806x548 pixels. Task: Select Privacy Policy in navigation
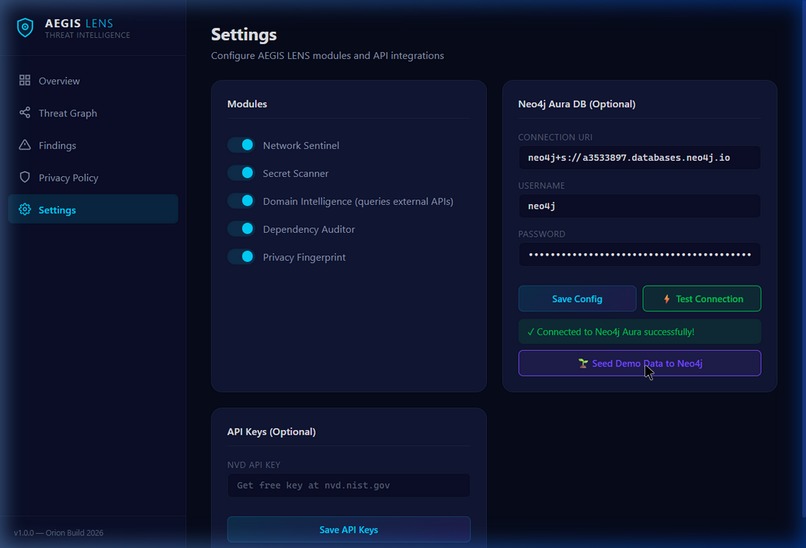point(93,177)
